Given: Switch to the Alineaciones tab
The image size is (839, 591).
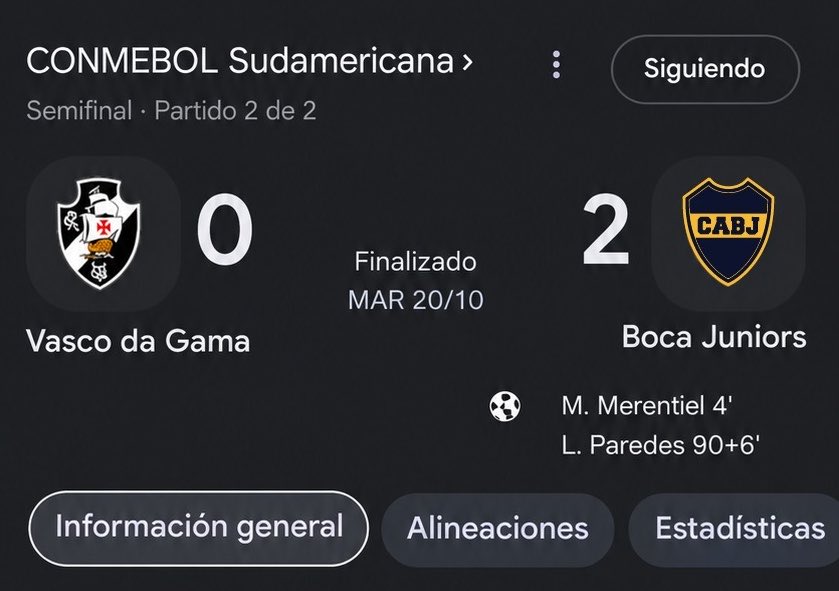Looking at the screenshot, I should click(498, 529).
